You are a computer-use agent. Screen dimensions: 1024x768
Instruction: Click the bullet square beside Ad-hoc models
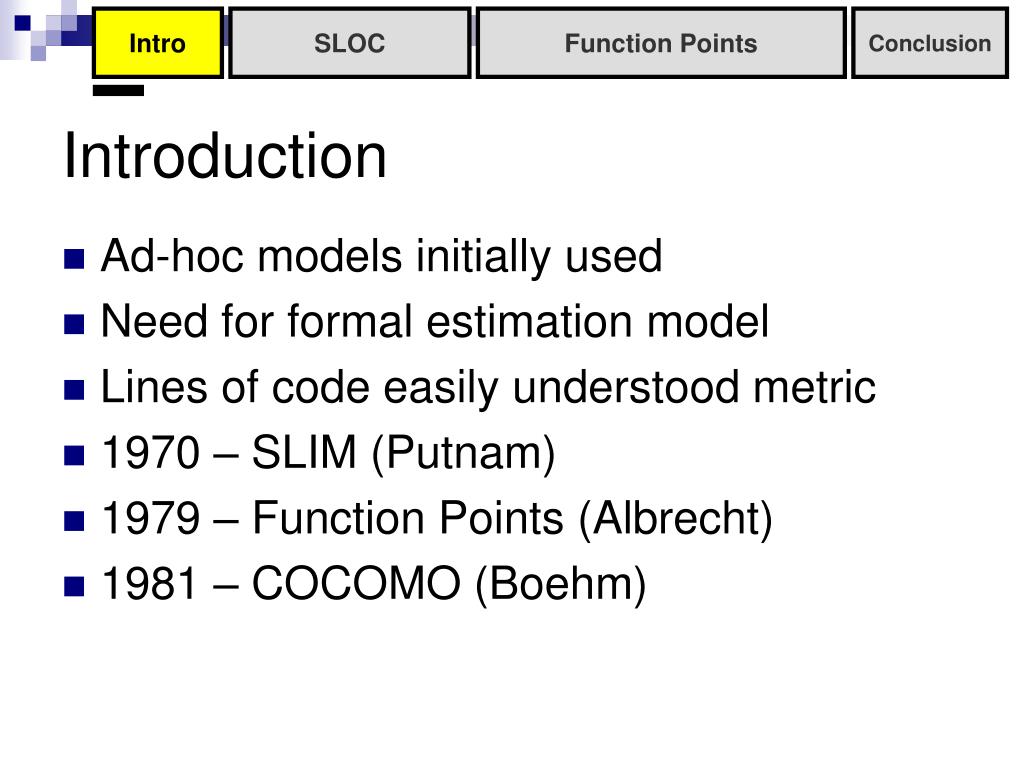coord(74,259)
